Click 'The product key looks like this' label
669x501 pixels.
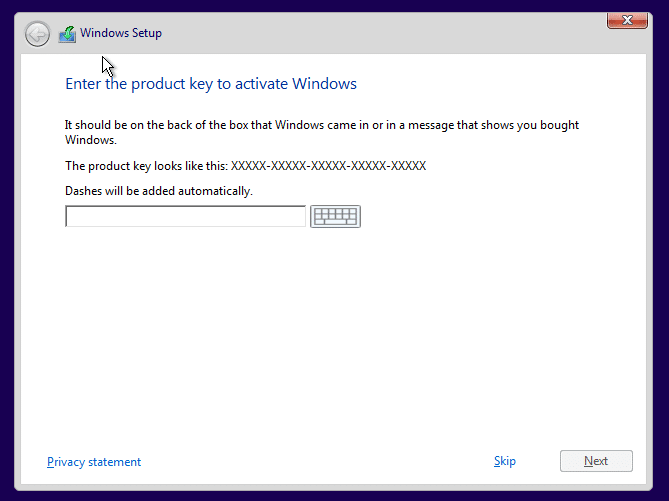click(146, 165)
